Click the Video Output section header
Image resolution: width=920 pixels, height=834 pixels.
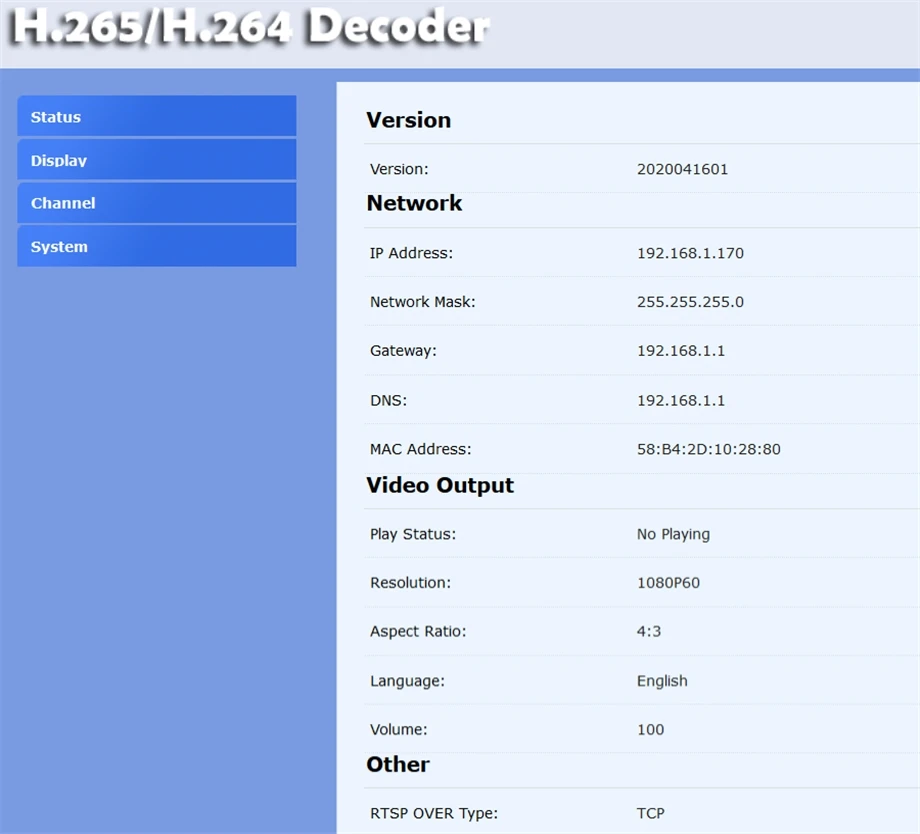[440, 485]
